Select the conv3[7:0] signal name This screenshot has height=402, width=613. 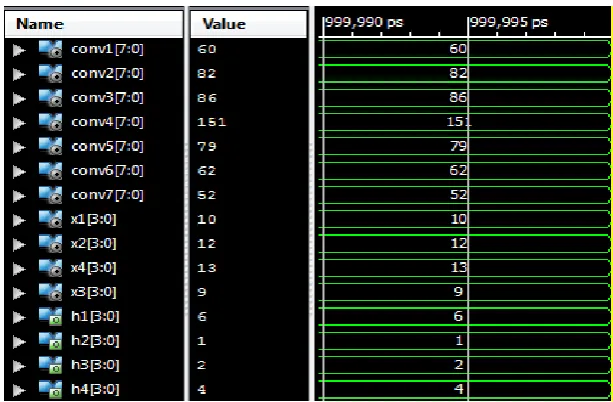pyautogui.click(x=108, y=97)
